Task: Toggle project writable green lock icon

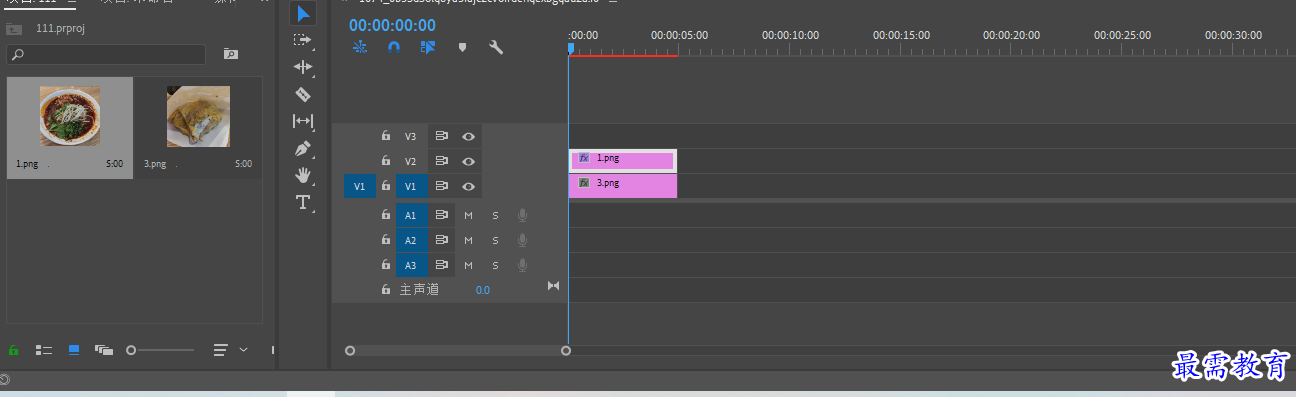Action: 14,350
